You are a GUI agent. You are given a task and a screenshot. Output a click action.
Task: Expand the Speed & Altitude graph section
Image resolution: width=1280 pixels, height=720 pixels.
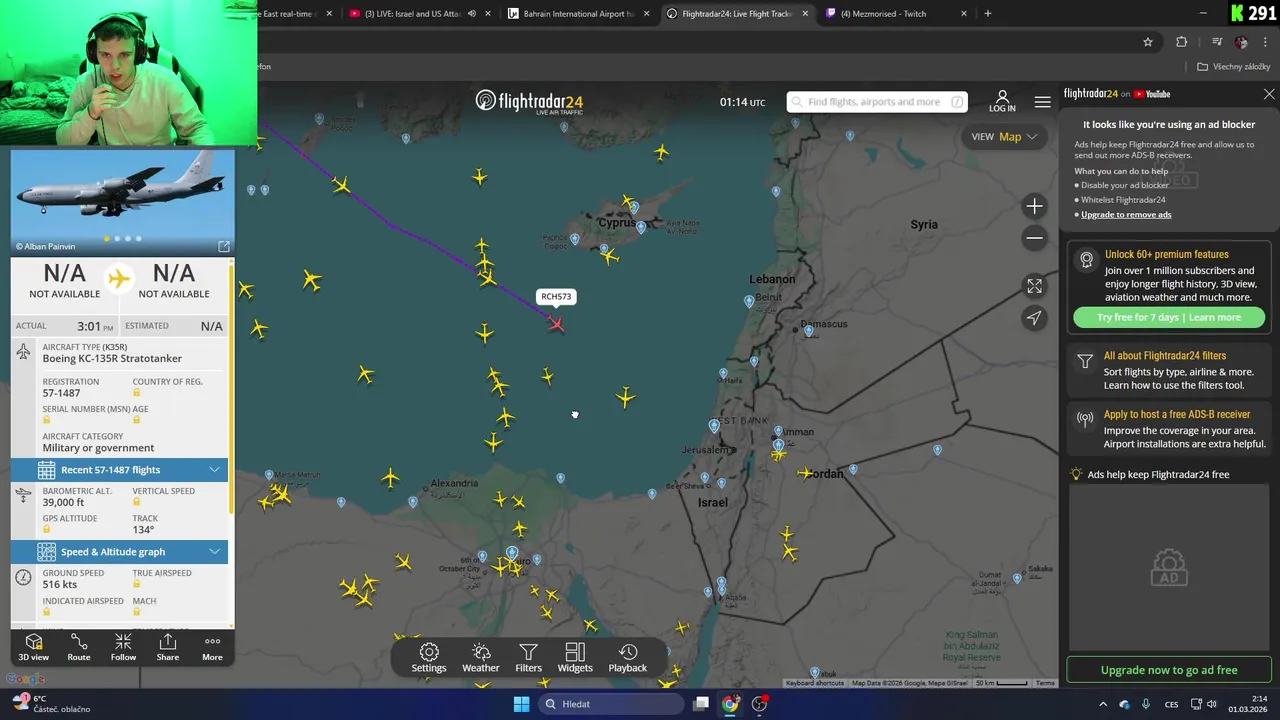[120, 552]
